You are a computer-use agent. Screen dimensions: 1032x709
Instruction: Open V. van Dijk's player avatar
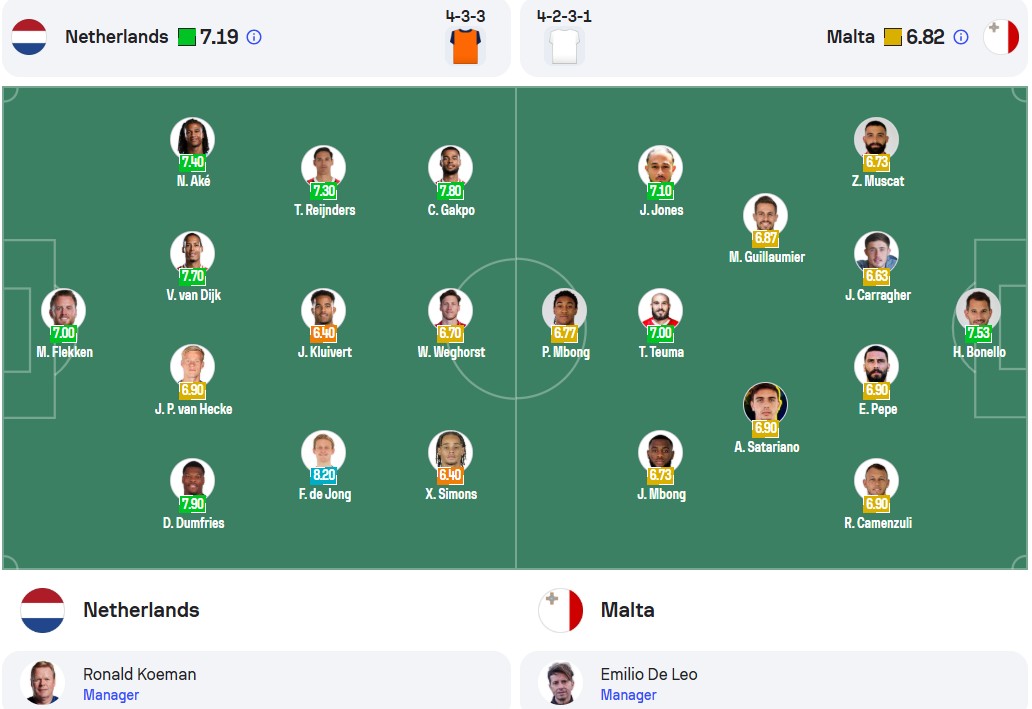pyautogui.click(x=192, y=253)
